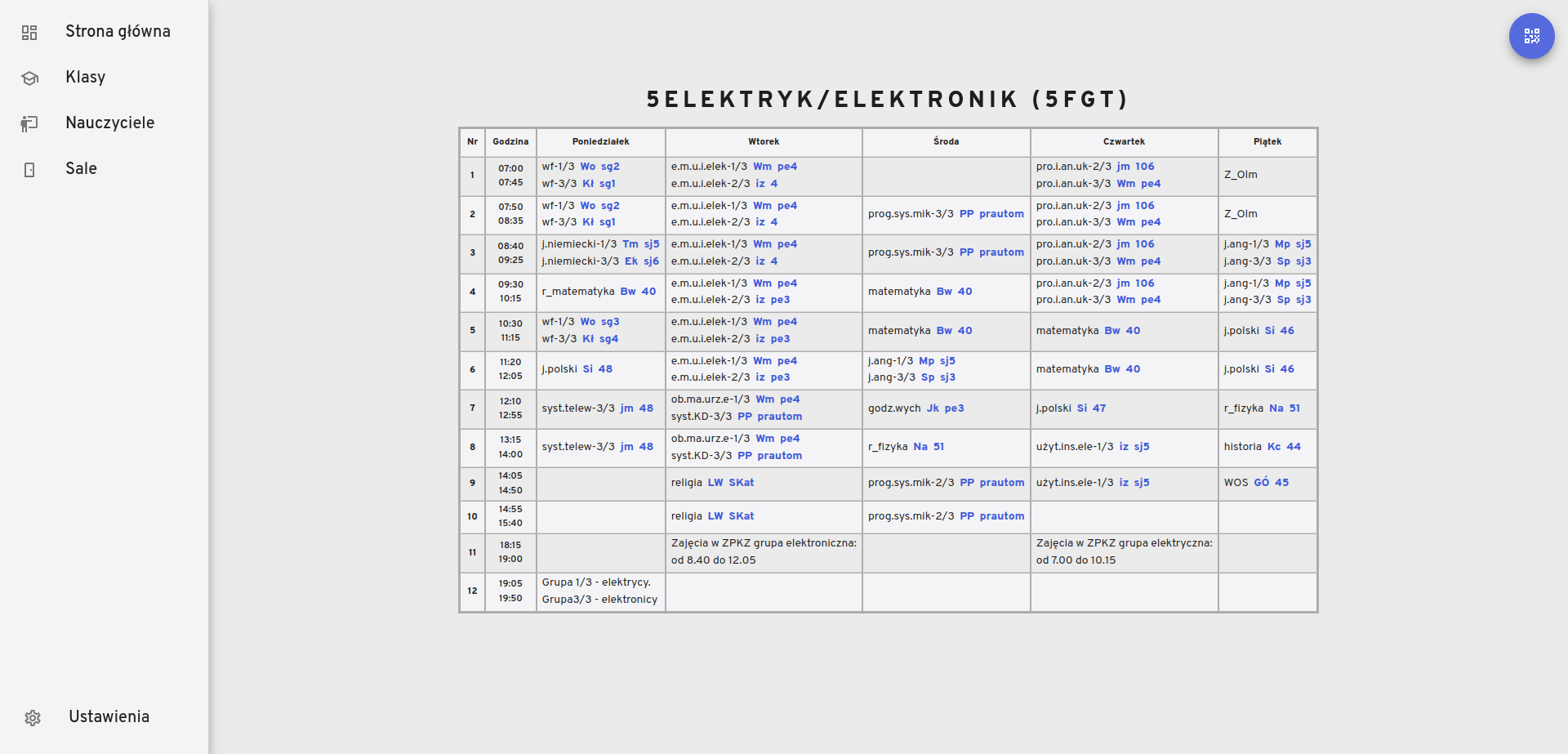
Task: Click the Ustawienia gear icon
Action: [33, 717]
